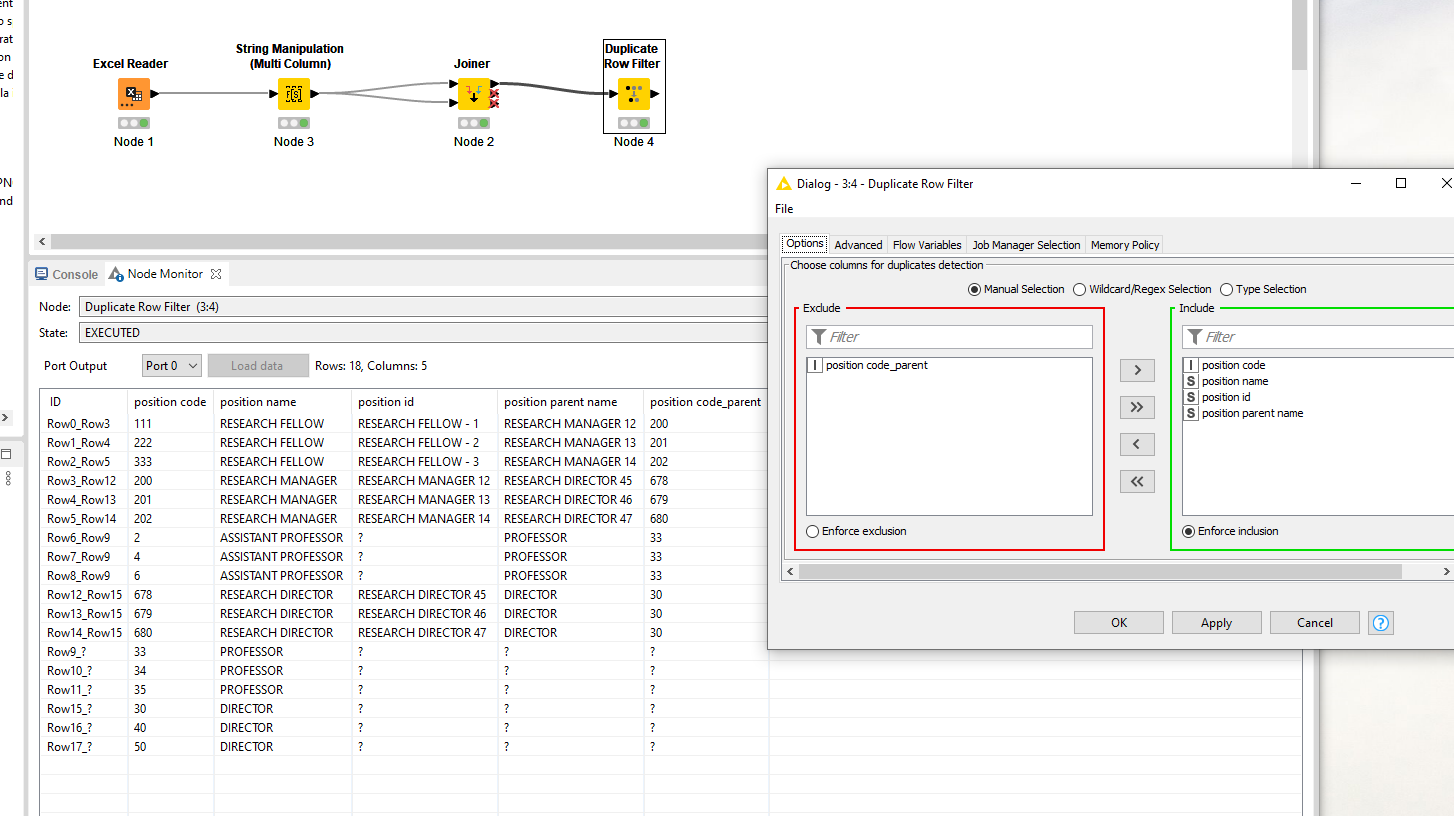Select the Excel Reader node icon
The height and width of the screenshot is (816, 1454).
[134, 94]
